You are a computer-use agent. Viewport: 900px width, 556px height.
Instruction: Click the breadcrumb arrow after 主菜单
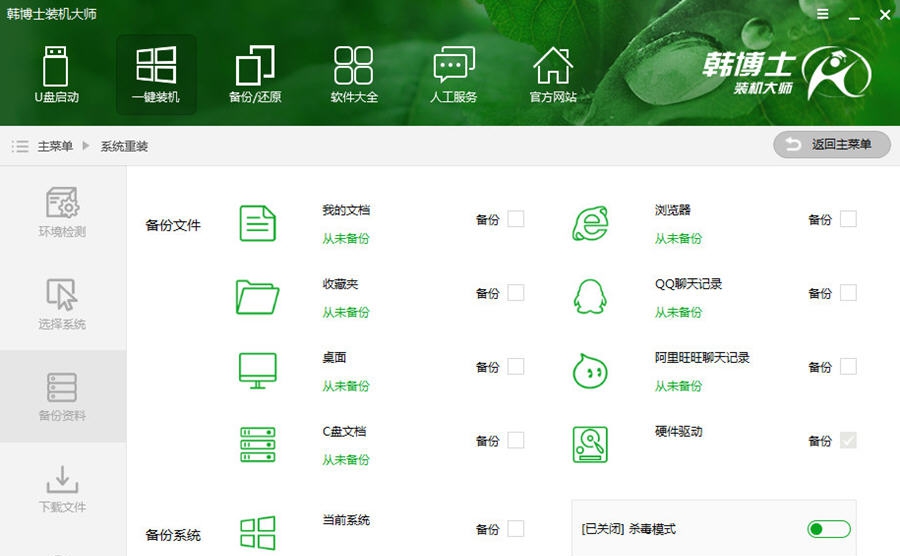tap(86, 146)
